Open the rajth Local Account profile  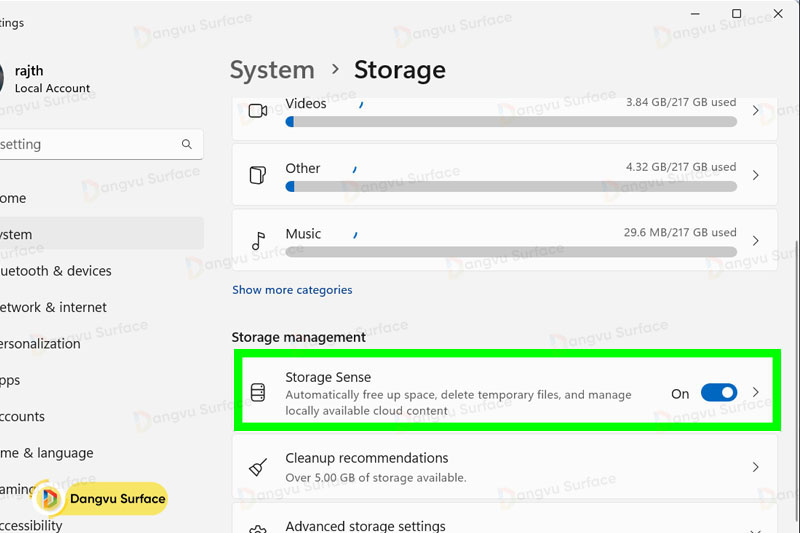46,79
